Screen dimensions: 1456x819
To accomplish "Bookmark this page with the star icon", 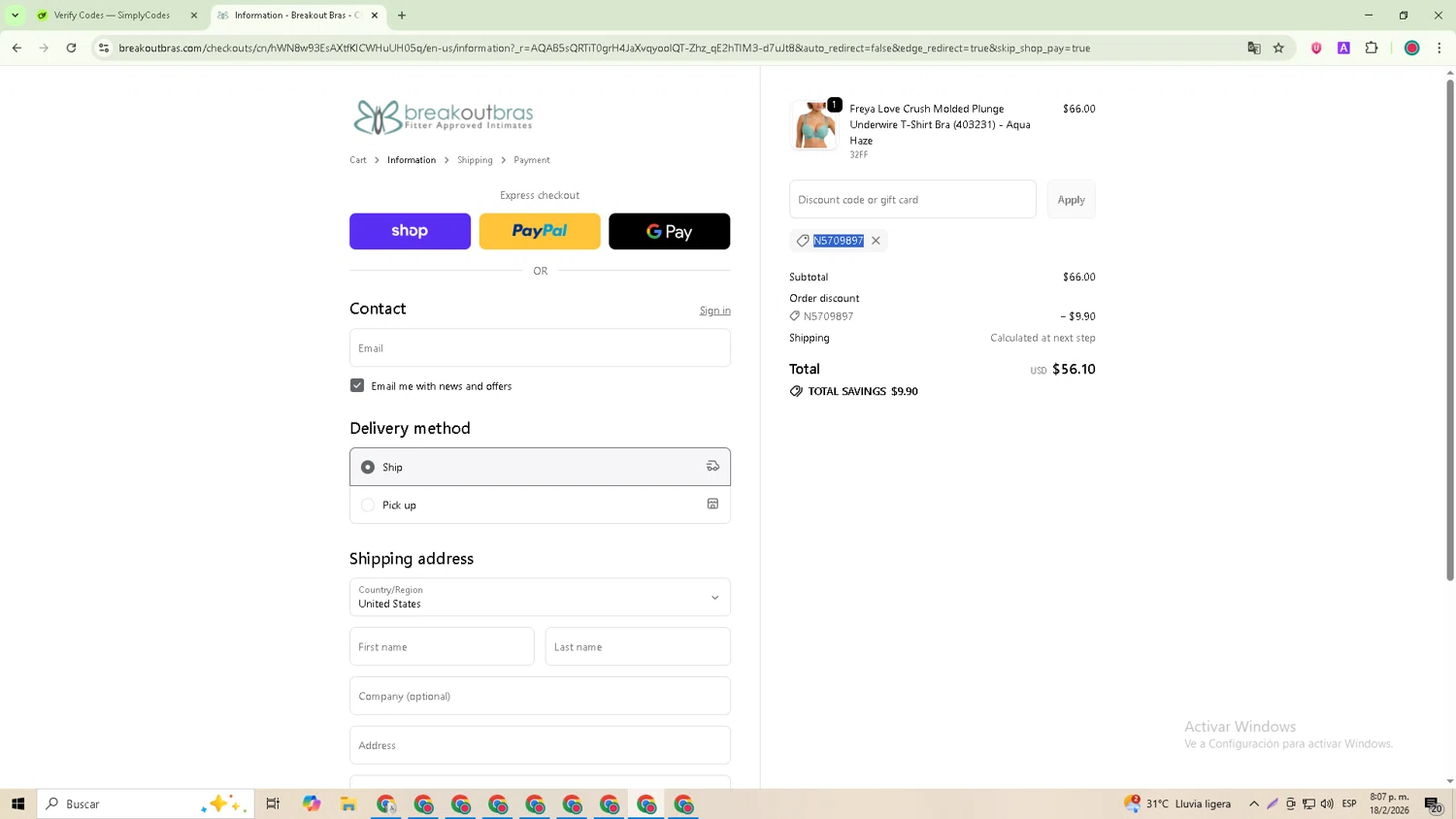I will 1278,48.
